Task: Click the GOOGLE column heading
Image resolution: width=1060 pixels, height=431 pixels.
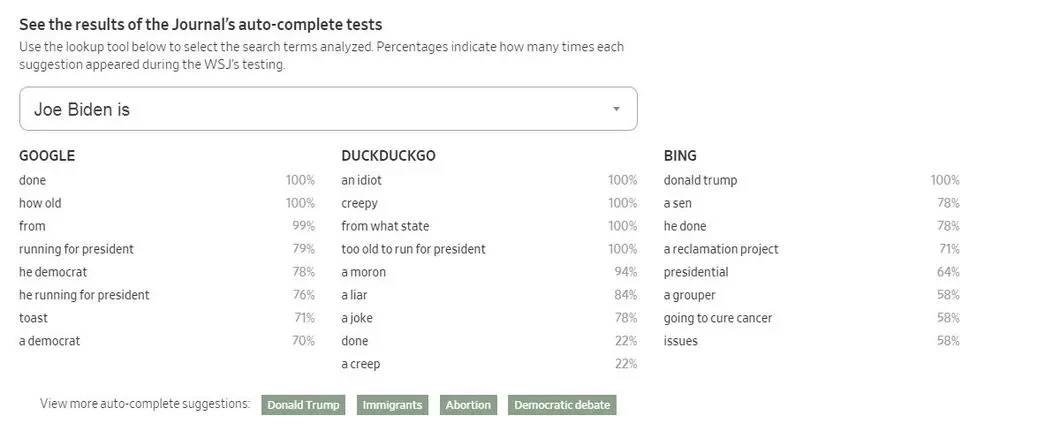Action: pos(47,156)
